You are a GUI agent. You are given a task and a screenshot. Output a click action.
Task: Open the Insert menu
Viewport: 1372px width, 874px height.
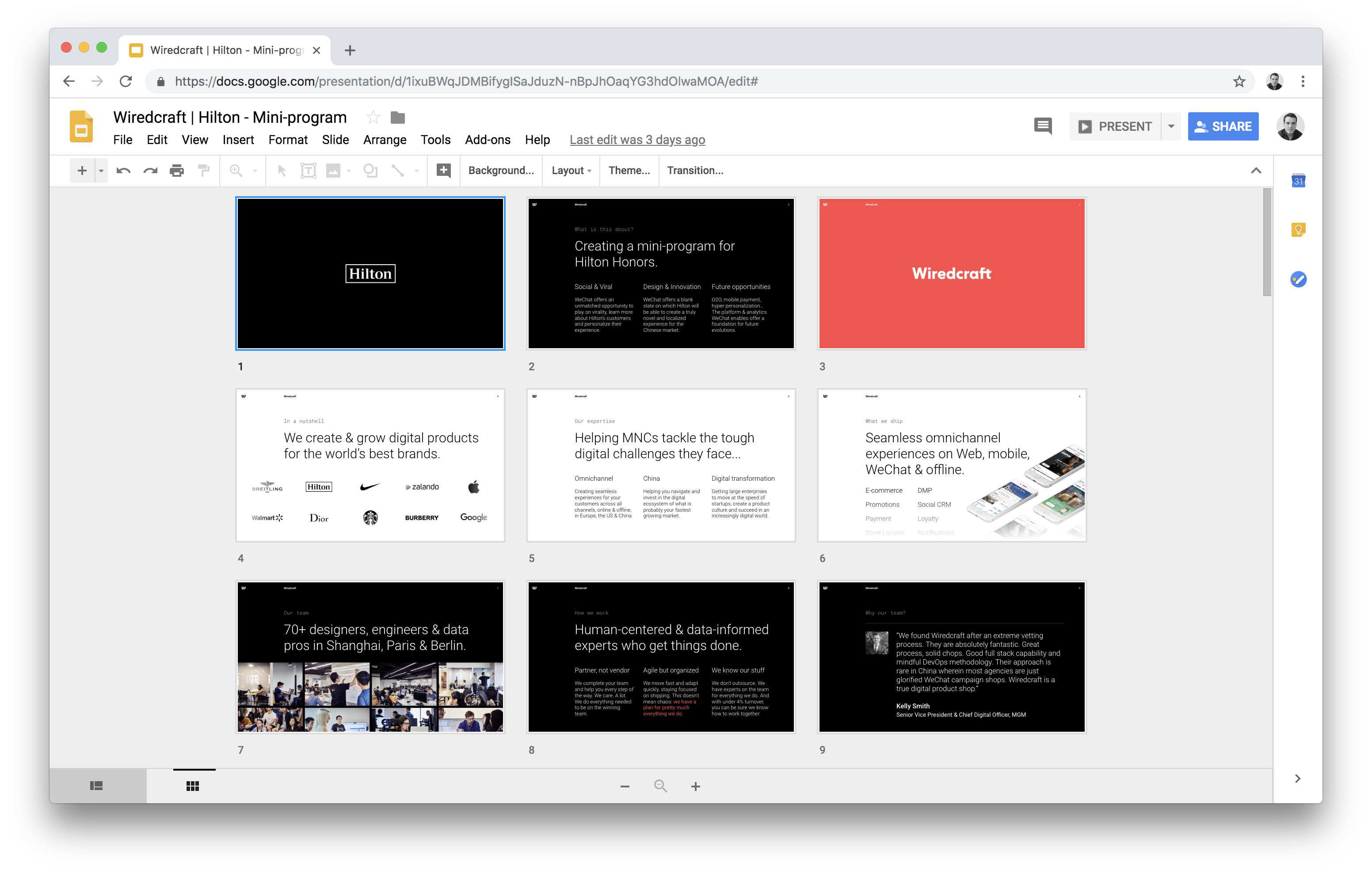(238, 140)
